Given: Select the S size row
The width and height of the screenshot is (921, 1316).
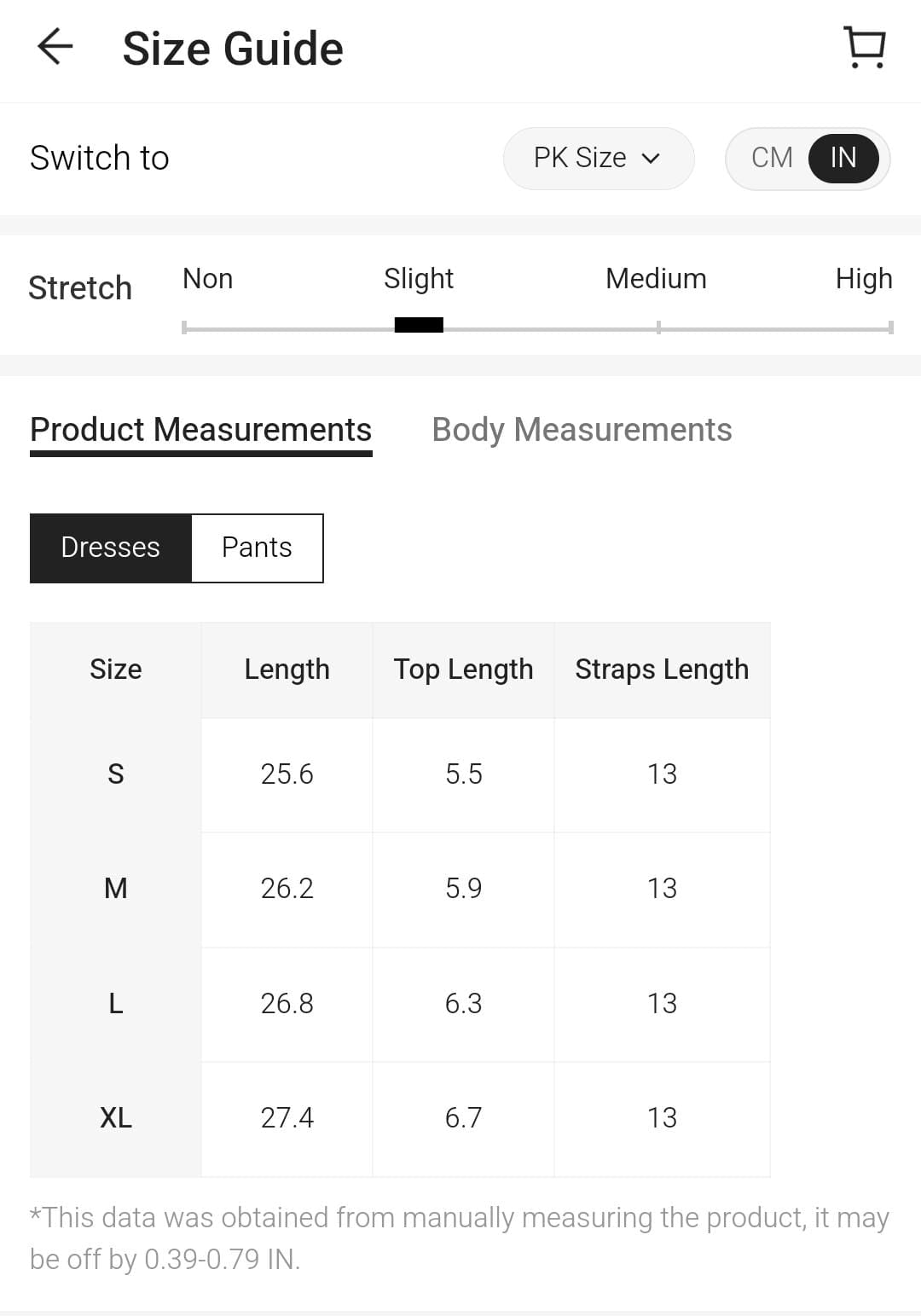Looking at the screenshot, I should [116, 774].
